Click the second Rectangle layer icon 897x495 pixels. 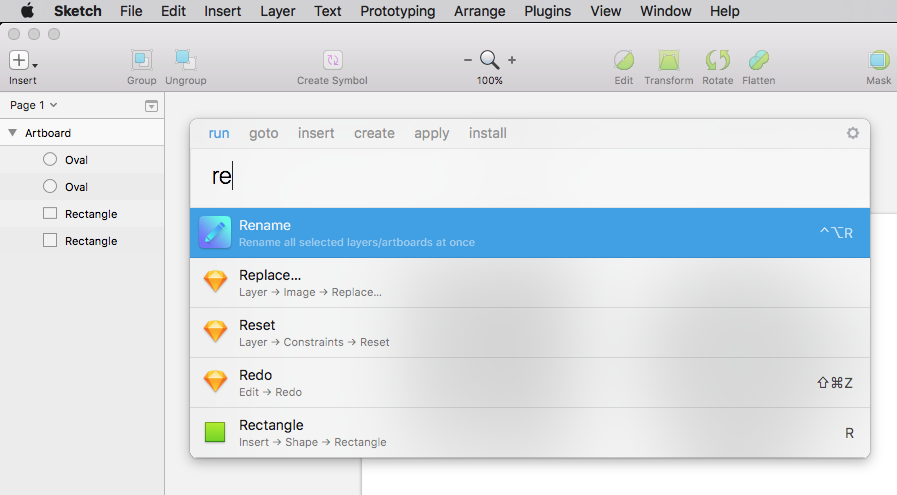click(x=50, y=240)
